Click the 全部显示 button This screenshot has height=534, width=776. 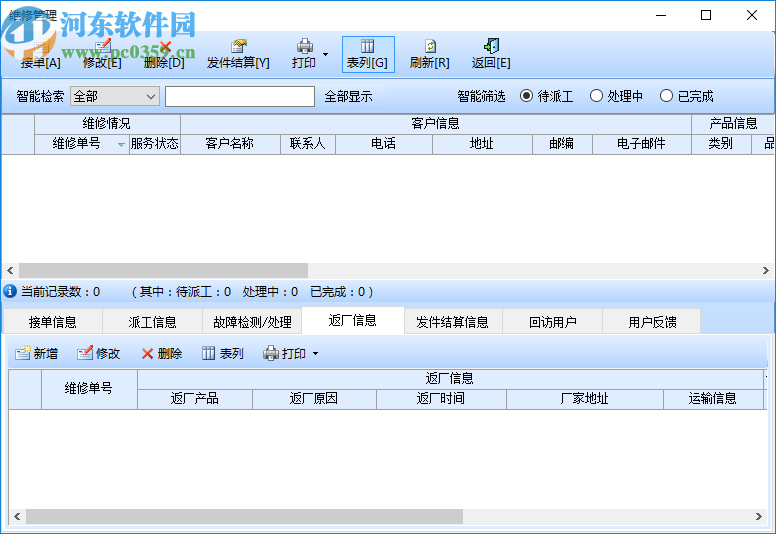pos(348,97)
